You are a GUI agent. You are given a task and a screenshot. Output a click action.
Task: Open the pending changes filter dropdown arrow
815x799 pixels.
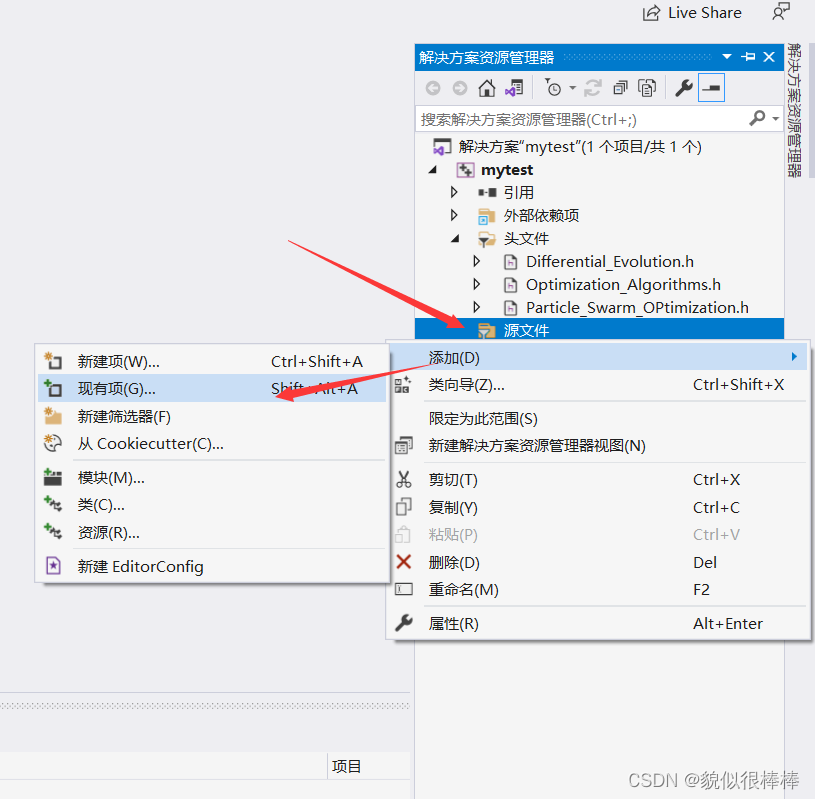pyautogui.click(x=572, y=88)
